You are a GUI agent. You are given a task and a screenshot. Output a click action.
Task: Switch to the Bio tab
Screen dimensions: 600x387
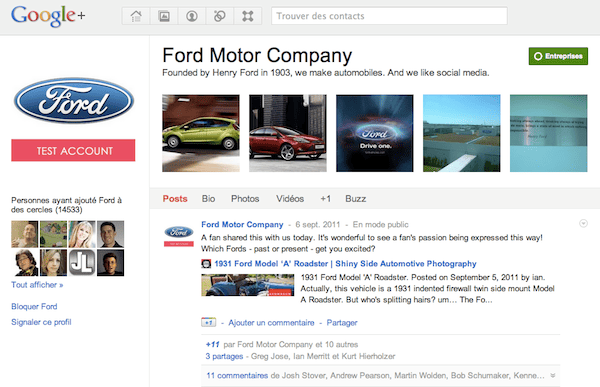(x=208, y=199)
